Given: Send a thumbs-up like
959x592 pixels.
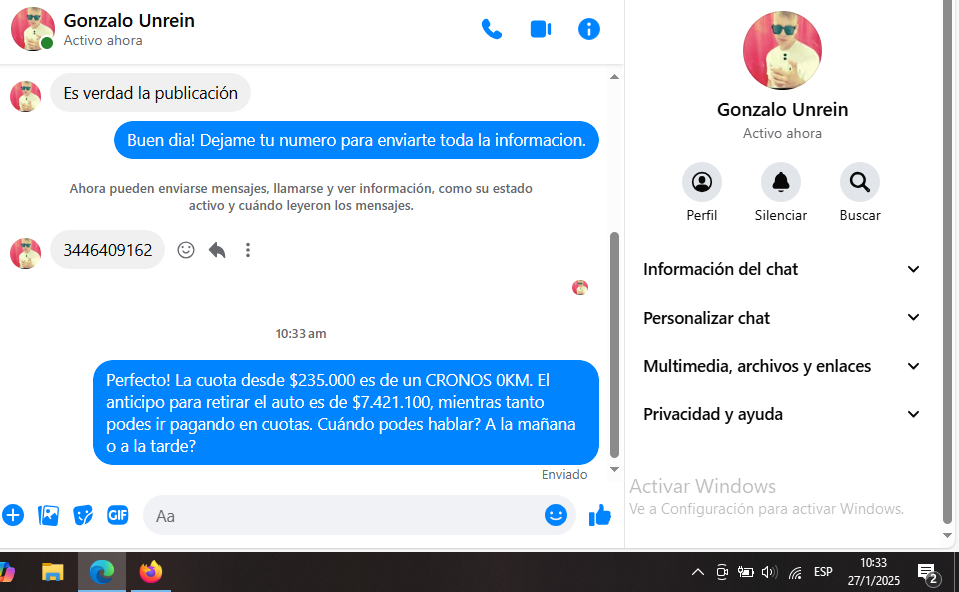Looking at the screenshot, I should (600, 515).
